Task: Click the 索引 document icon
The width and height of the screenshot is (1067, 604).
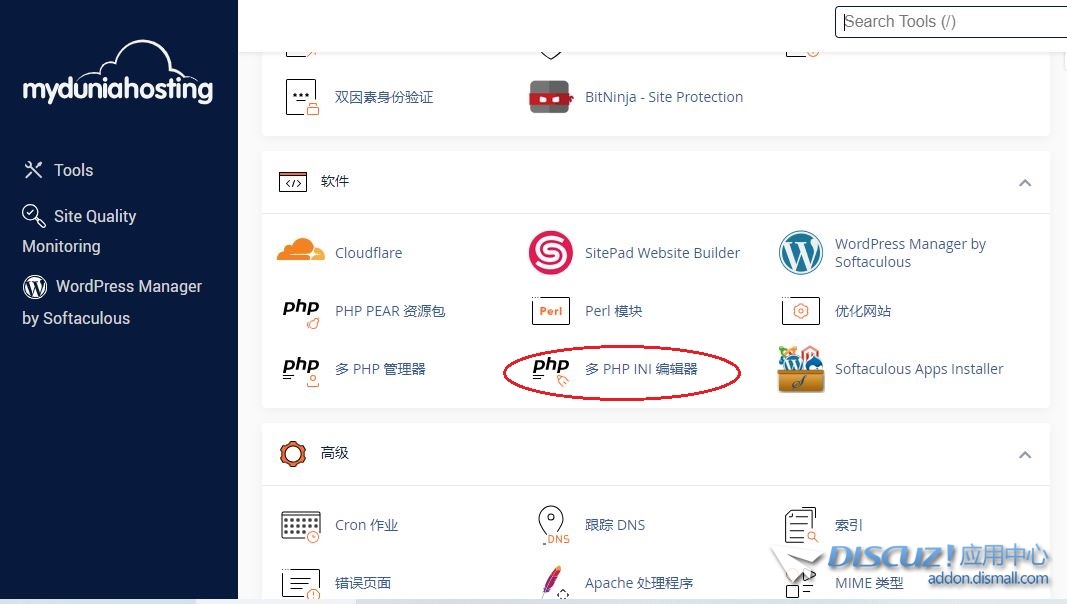Action: pos(801,525)
